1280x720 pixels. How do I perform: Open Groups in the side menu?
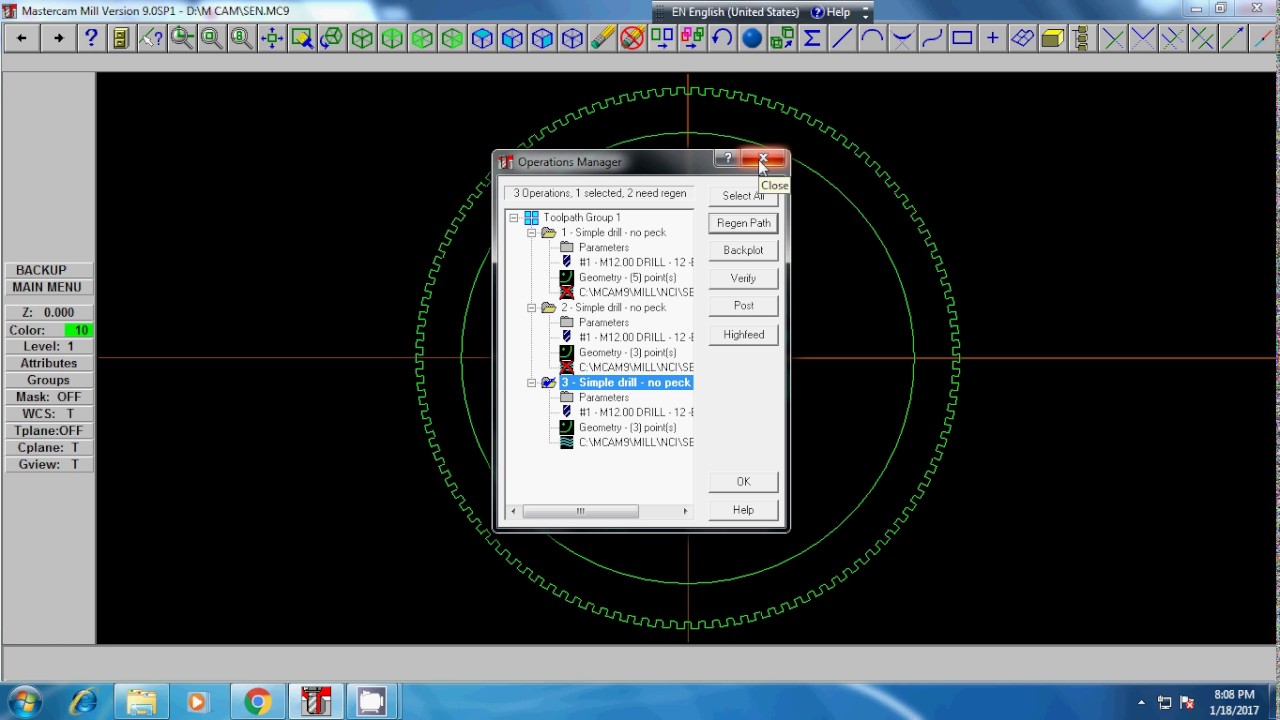click(48, 380)
